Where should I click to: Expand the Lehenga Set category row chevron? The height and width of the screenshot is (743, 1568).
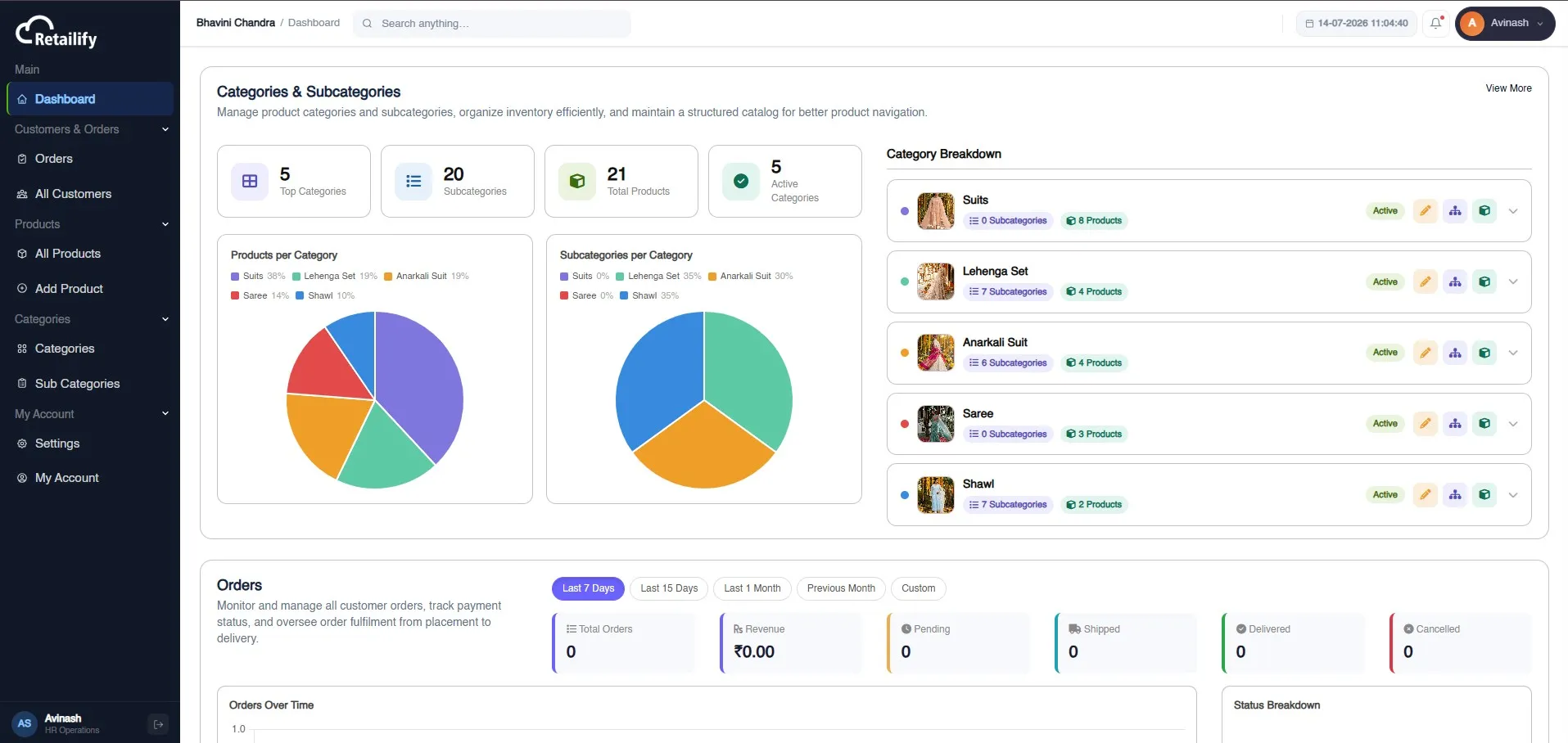click(x=1513, y=281)
